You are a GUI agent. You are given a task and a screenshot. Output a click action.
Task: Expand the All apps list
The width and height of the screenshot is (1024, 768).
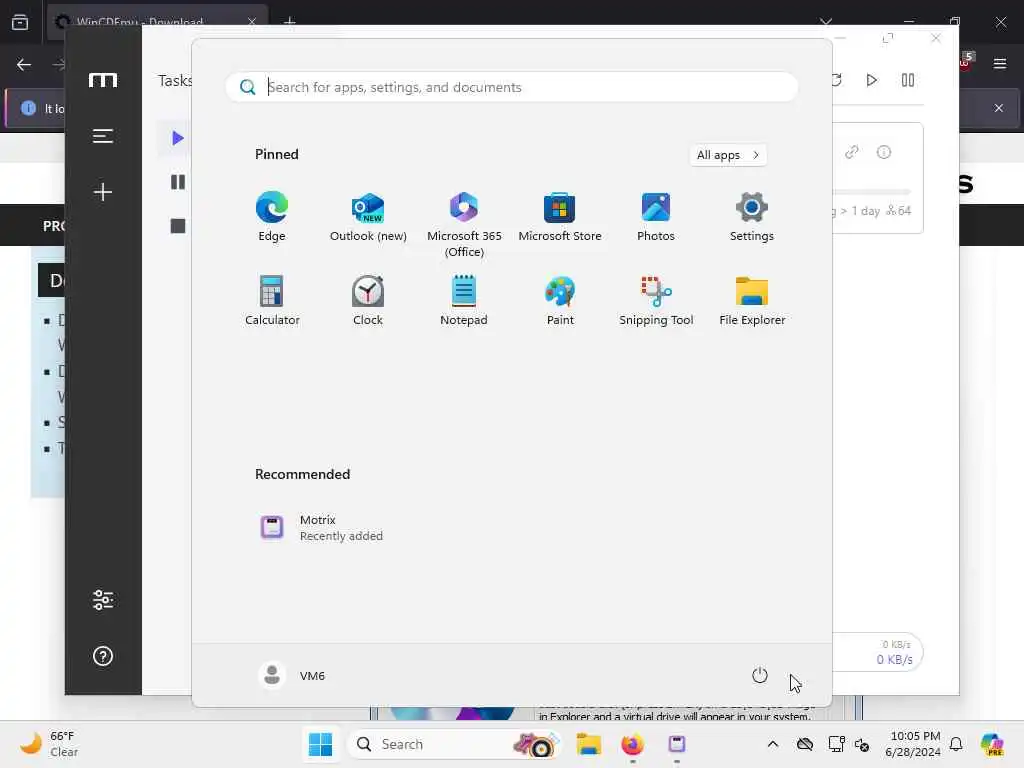[728, 155]
